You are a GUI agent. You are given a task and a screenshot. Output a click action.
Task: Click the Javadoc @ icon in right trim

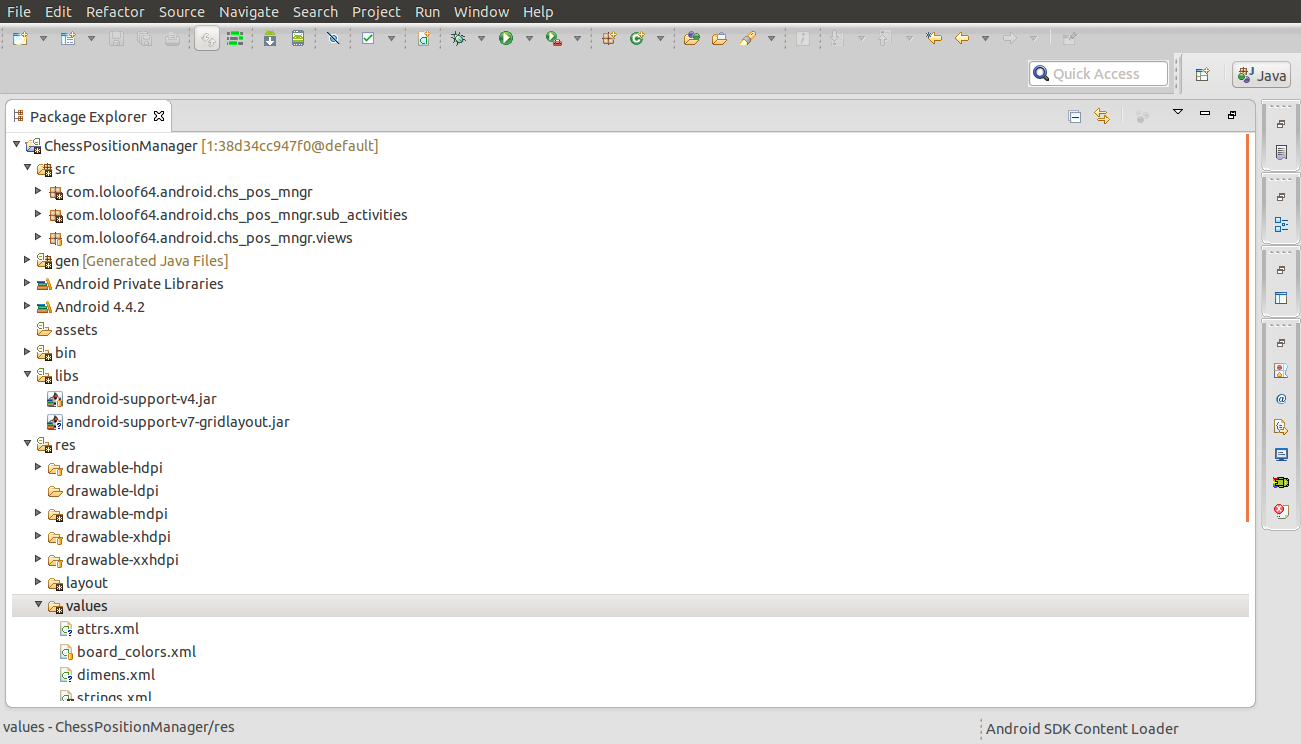[1281, 398]
